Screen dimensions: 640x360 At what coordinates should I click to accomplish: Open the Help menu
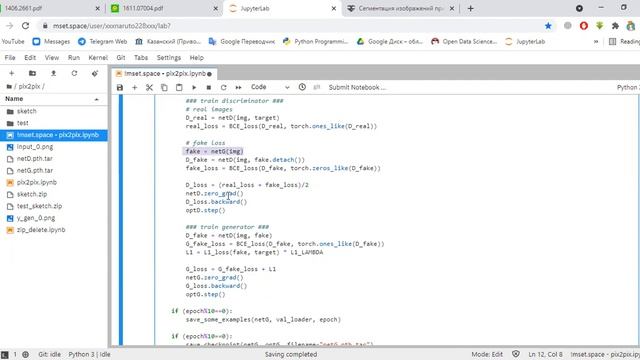click(x=196, y=58)
